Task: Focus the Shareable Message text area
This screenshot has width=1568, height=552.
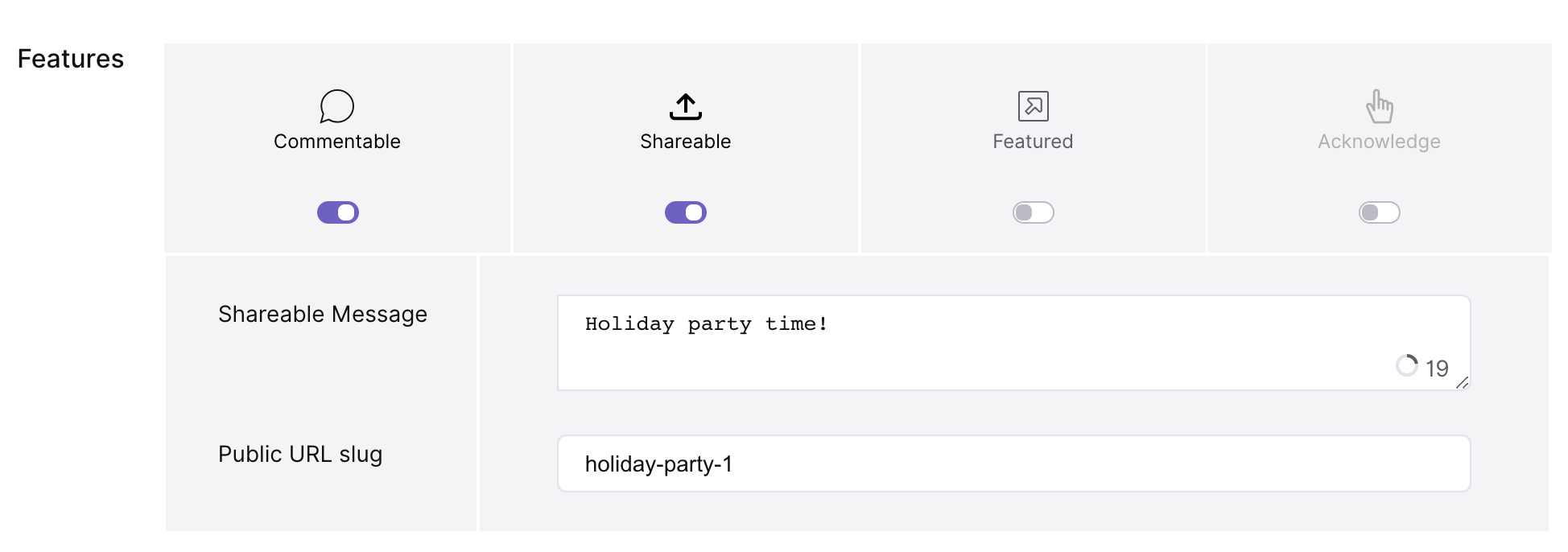Action: point(1013,343)
